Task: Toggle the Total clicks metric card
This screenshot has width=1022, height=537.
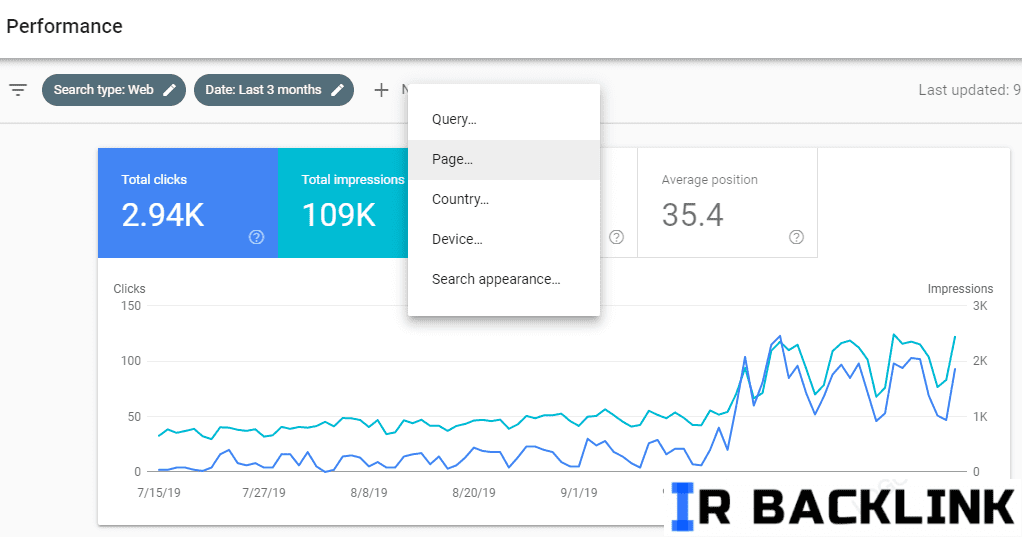Action: 187,202
